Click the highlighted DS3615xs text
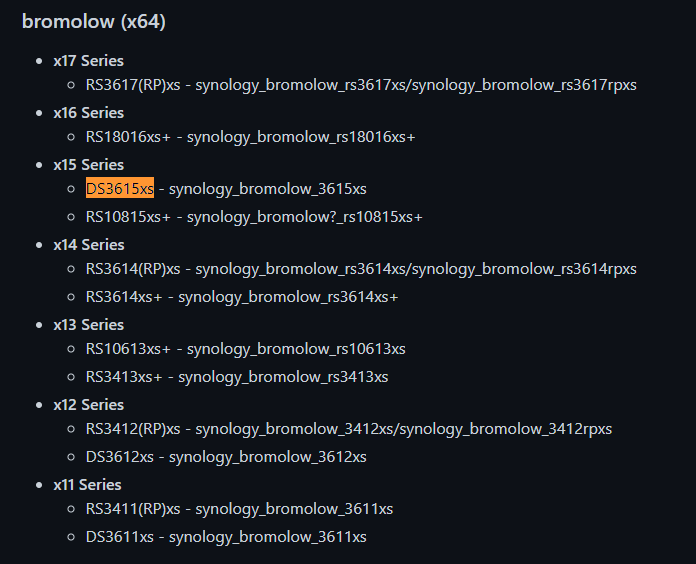 [119, 189]
